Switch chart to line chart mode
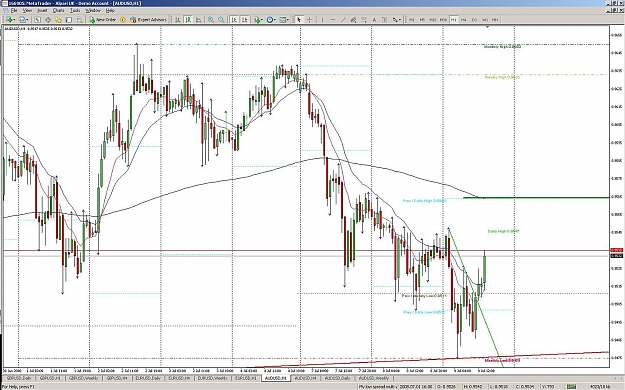Screen dimensions: 625x390 [x=198, y=19]
